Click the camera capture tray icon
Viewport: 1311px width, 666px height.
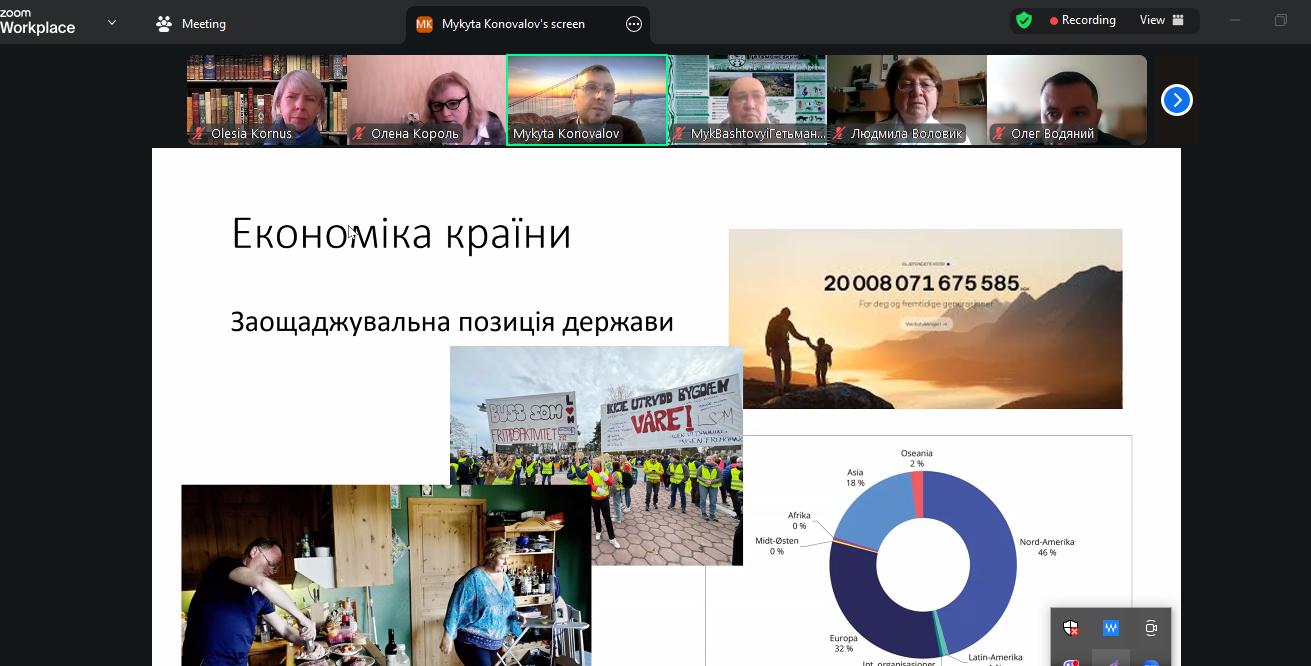pos(1151,628)
